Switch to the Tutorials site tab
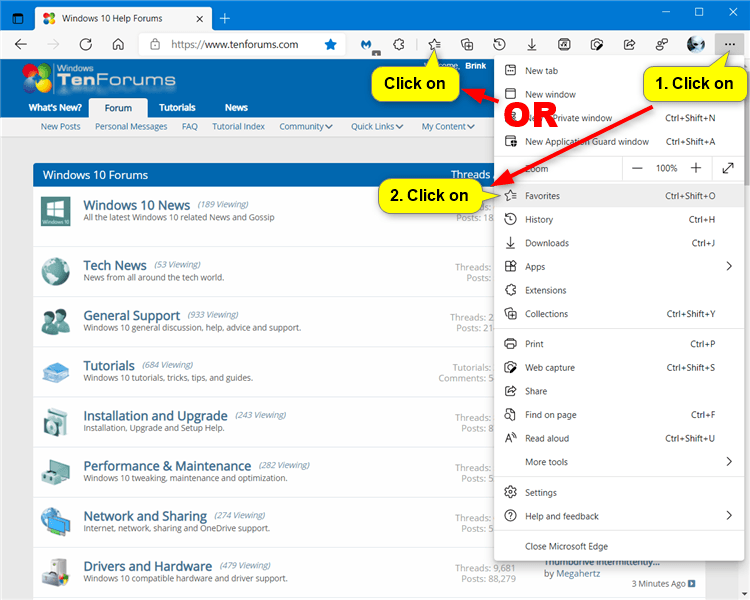 tap(177, 108)
